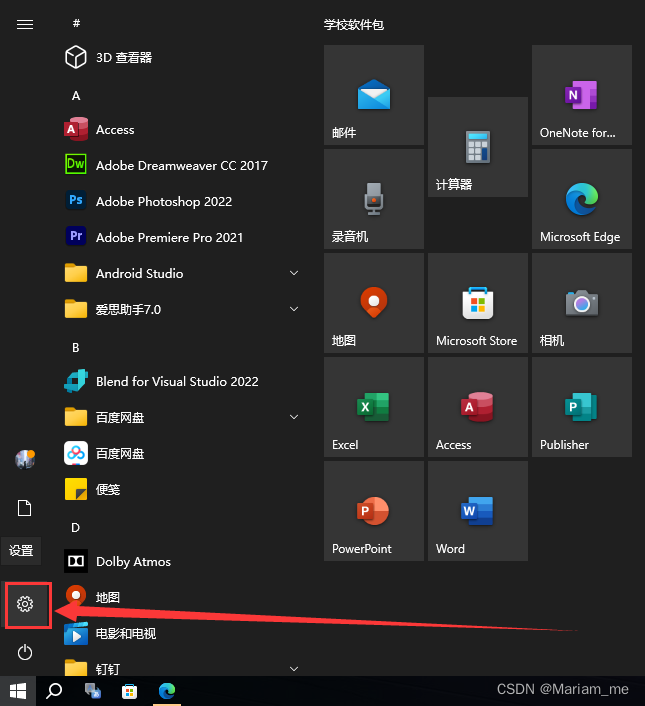
Task: Open the 地图 tile
Action: [374, 303]
